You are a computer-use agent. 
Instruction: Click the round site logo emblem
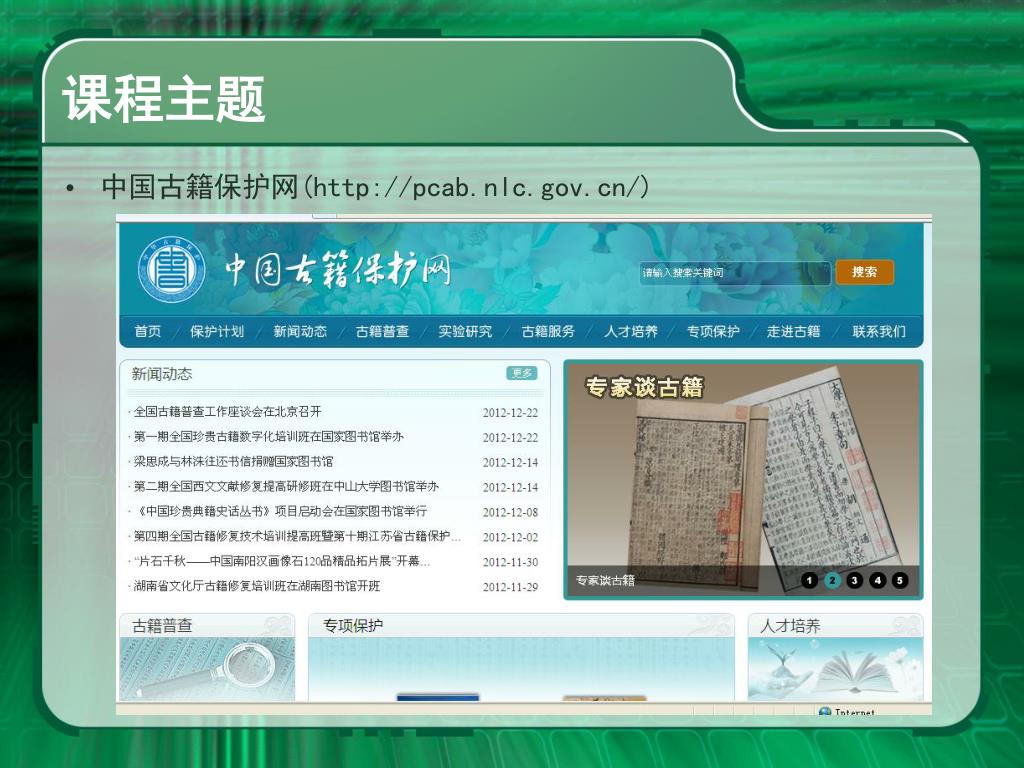172,269
